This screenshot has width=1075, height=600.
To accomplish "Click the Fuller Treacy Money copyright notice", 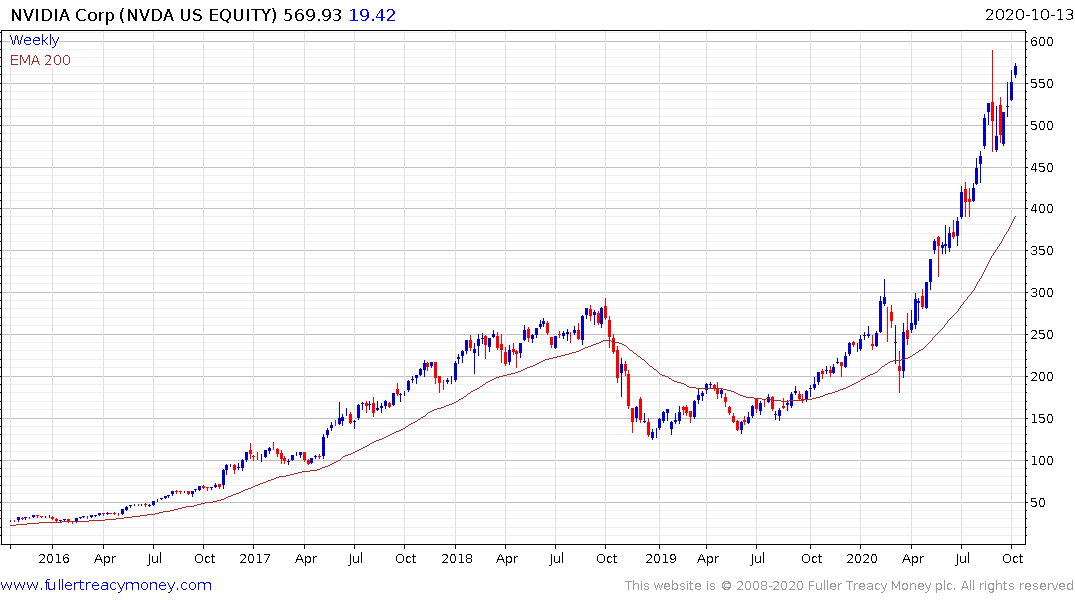I will (849, 586).
